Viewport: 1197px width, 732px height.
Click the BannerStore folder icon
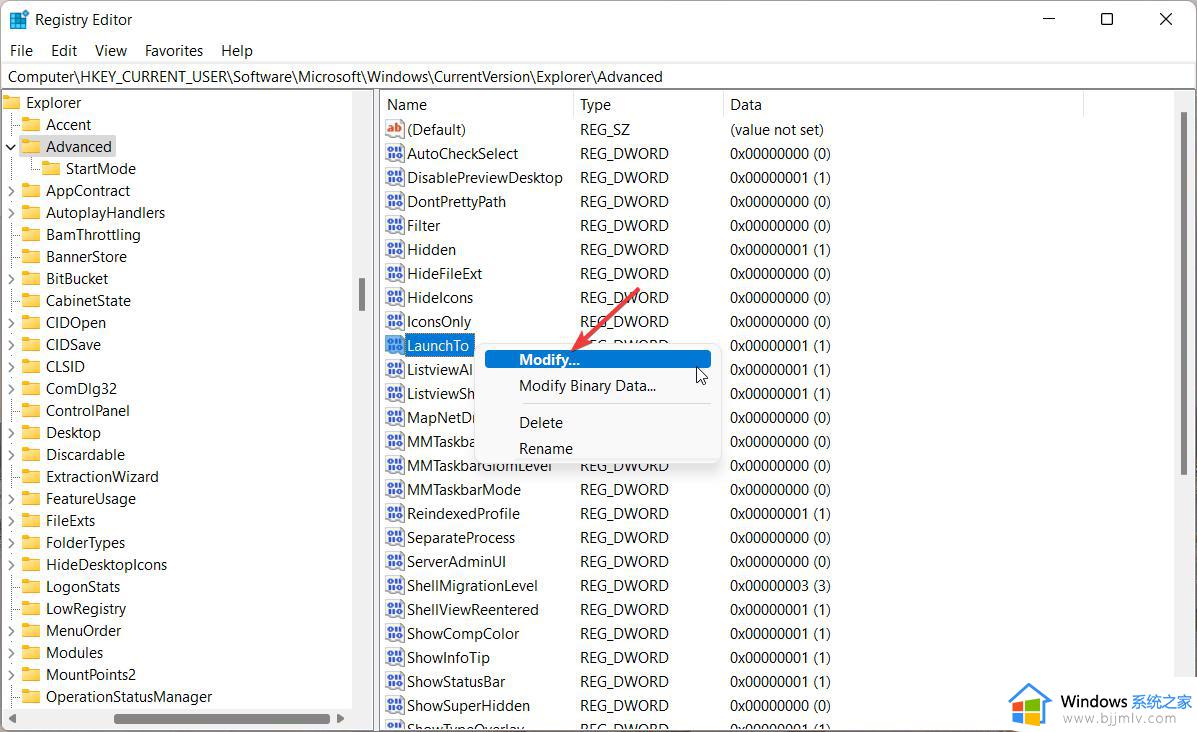click(x=31, y=256)
